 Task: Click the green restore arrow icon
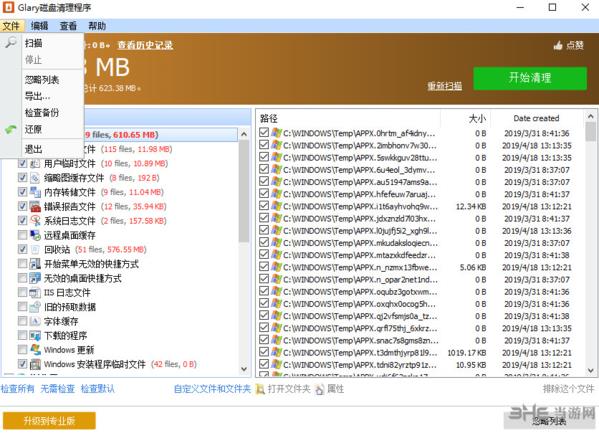(x=11, y=130)
